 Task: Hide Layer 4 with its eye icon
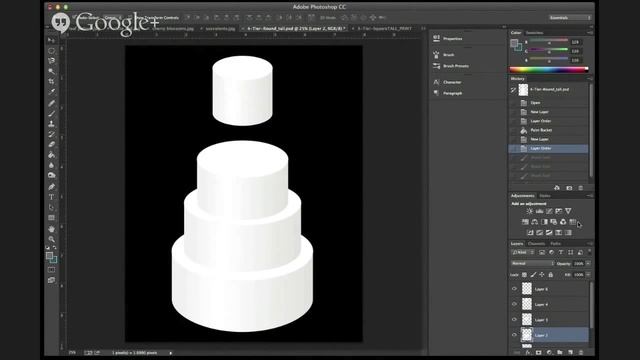(514, 304)
